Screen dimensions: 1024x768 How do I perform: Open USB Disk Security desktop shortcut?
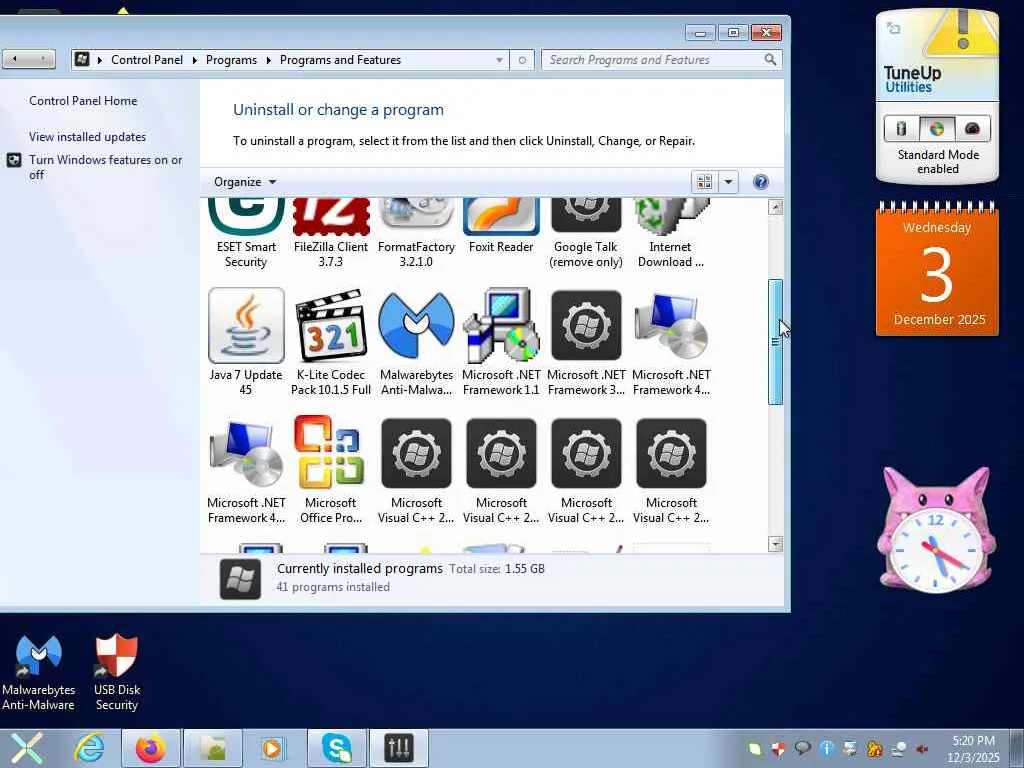(117, 671)
